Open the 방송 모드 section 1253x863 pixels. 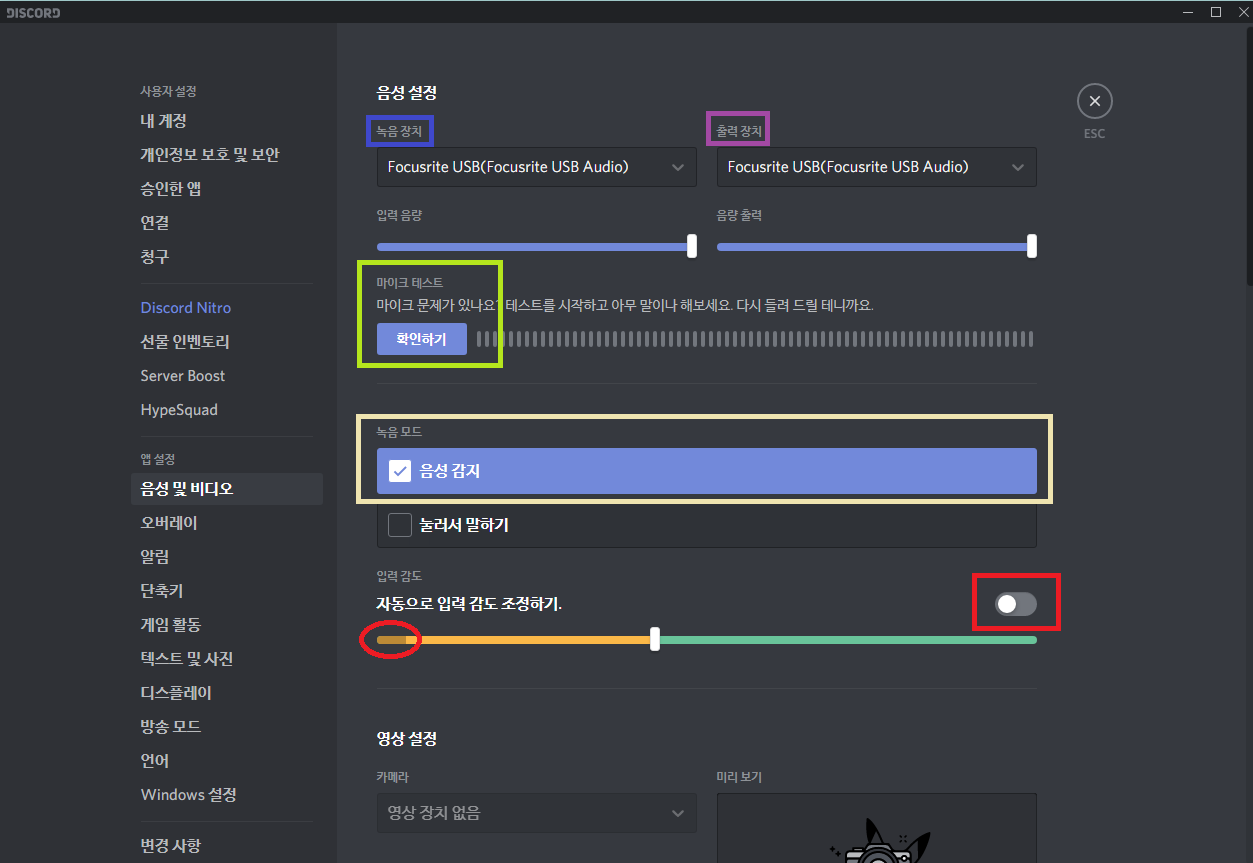170,726
